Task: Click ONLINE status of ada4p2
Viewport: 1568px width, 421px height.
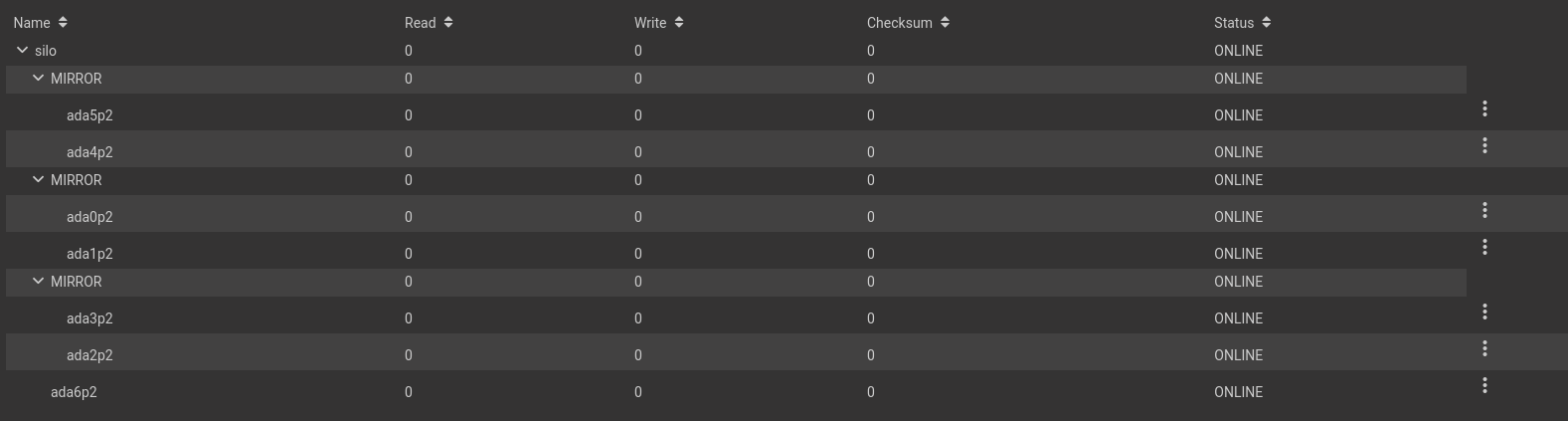Action: [1238, 152]
